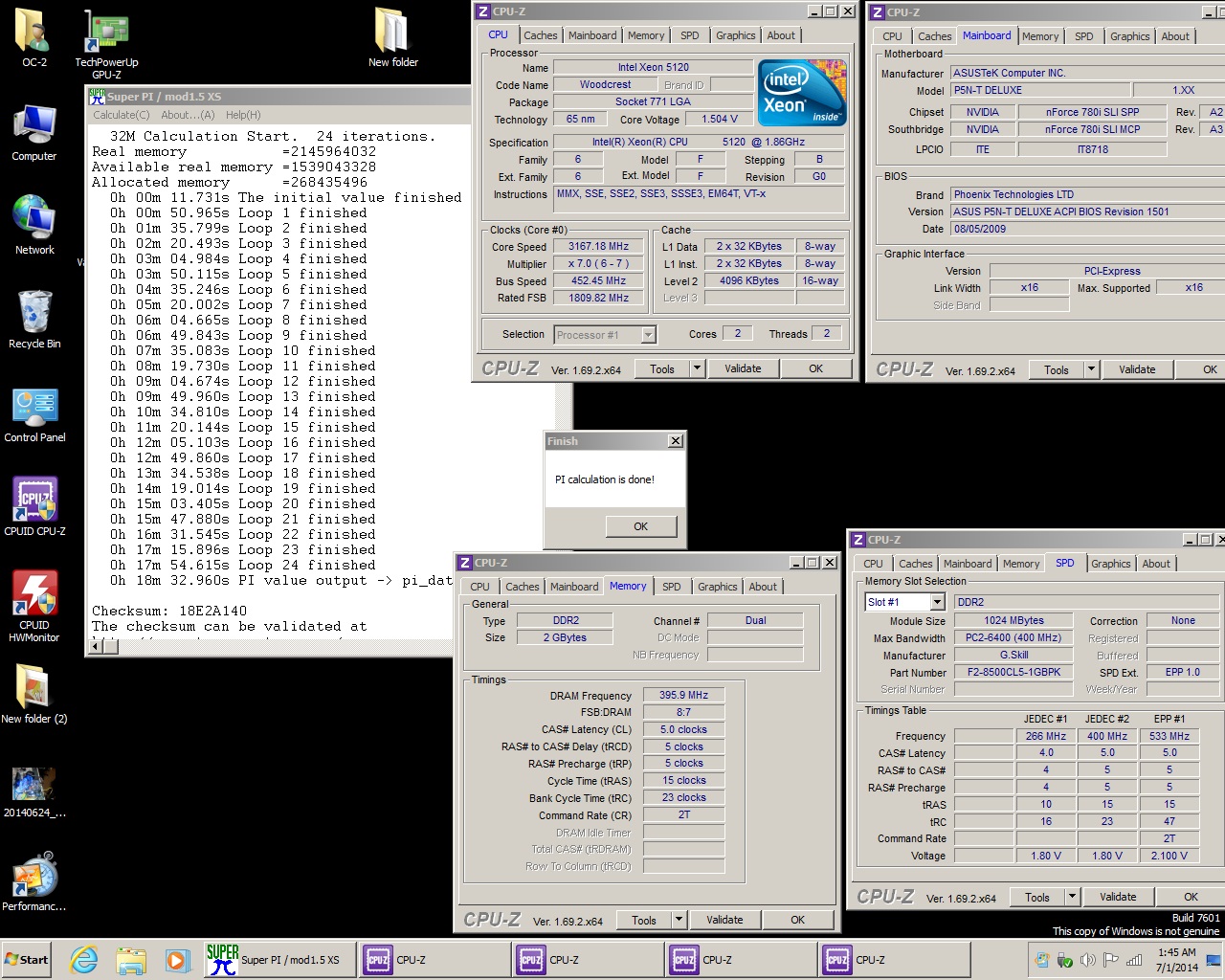This screenshot has height=980, width=1225.
Task: Switch to the Caches tab in the CPU window
Action: pos(540,35)
